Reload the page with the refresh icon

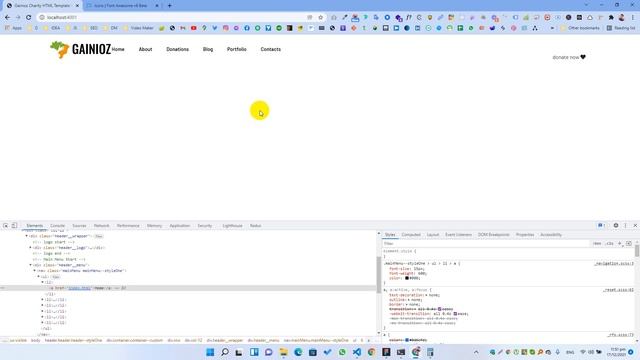[29, 18]
